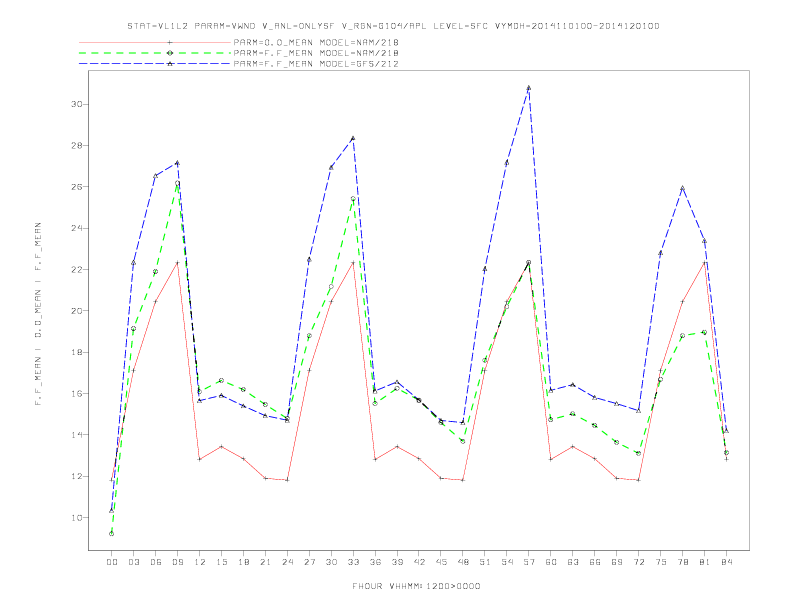792x612 pixels.
Task: Click y-axis tick label 16
Action: point(77,393)
